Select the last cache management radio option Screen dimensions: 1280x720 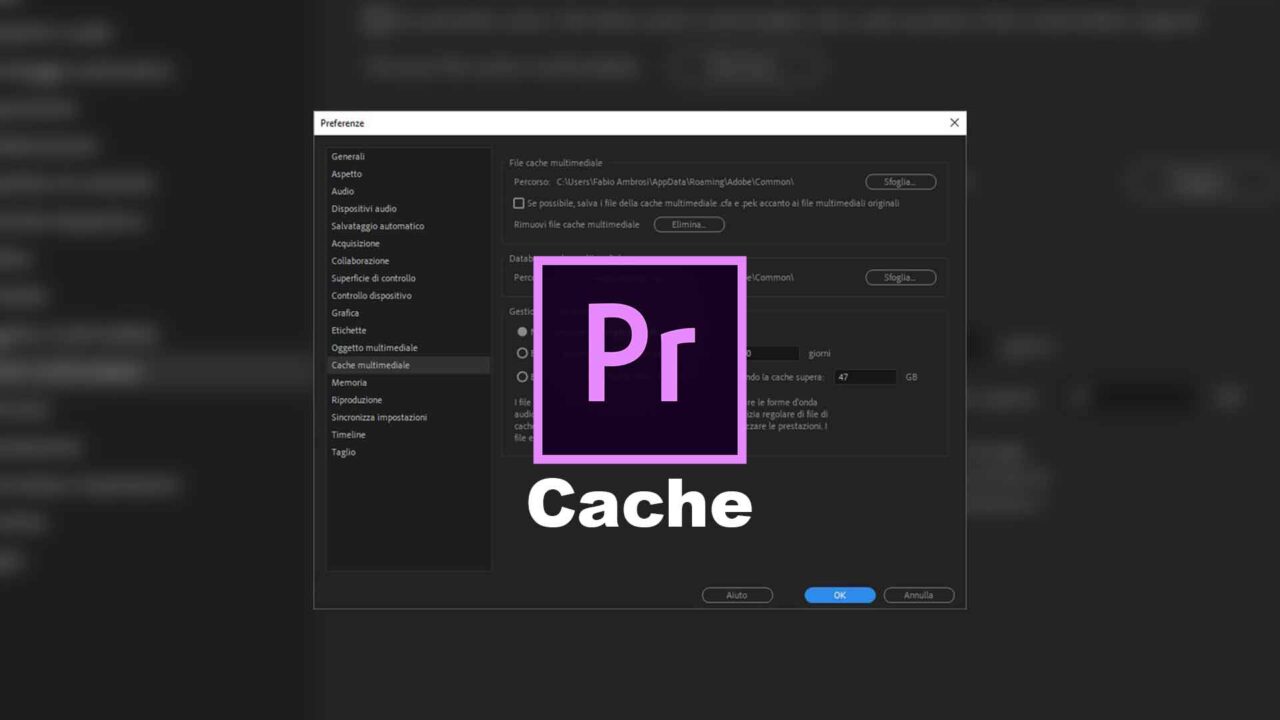coord(522,377)
